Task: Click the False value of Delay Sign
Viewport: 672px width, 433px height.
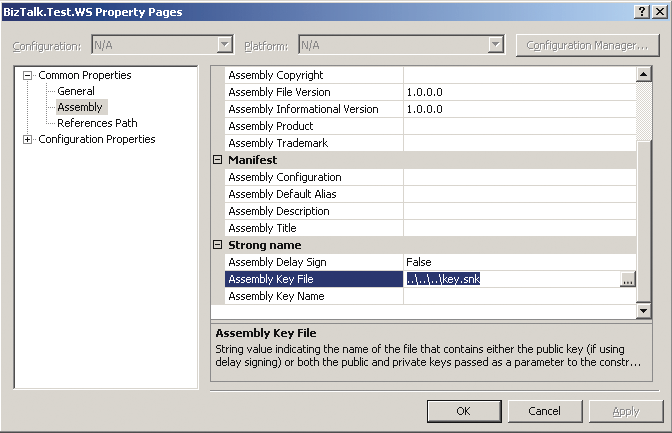Action: point(519,262)
